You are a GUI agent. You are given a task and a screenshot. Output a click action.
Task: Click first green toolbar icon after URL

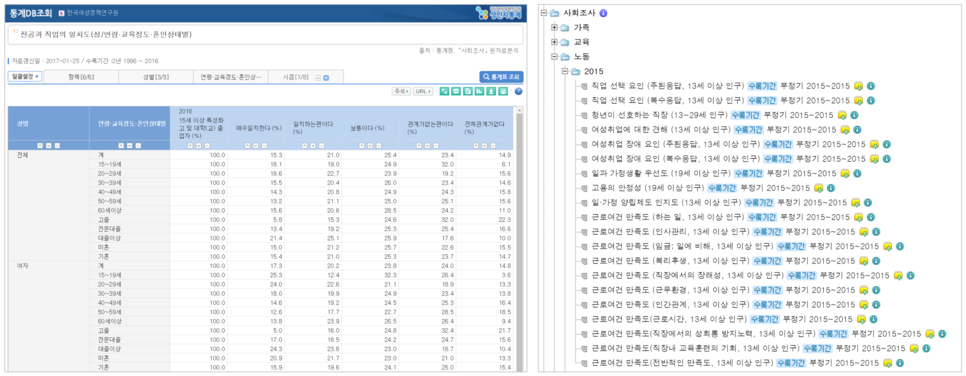[443, 91]
